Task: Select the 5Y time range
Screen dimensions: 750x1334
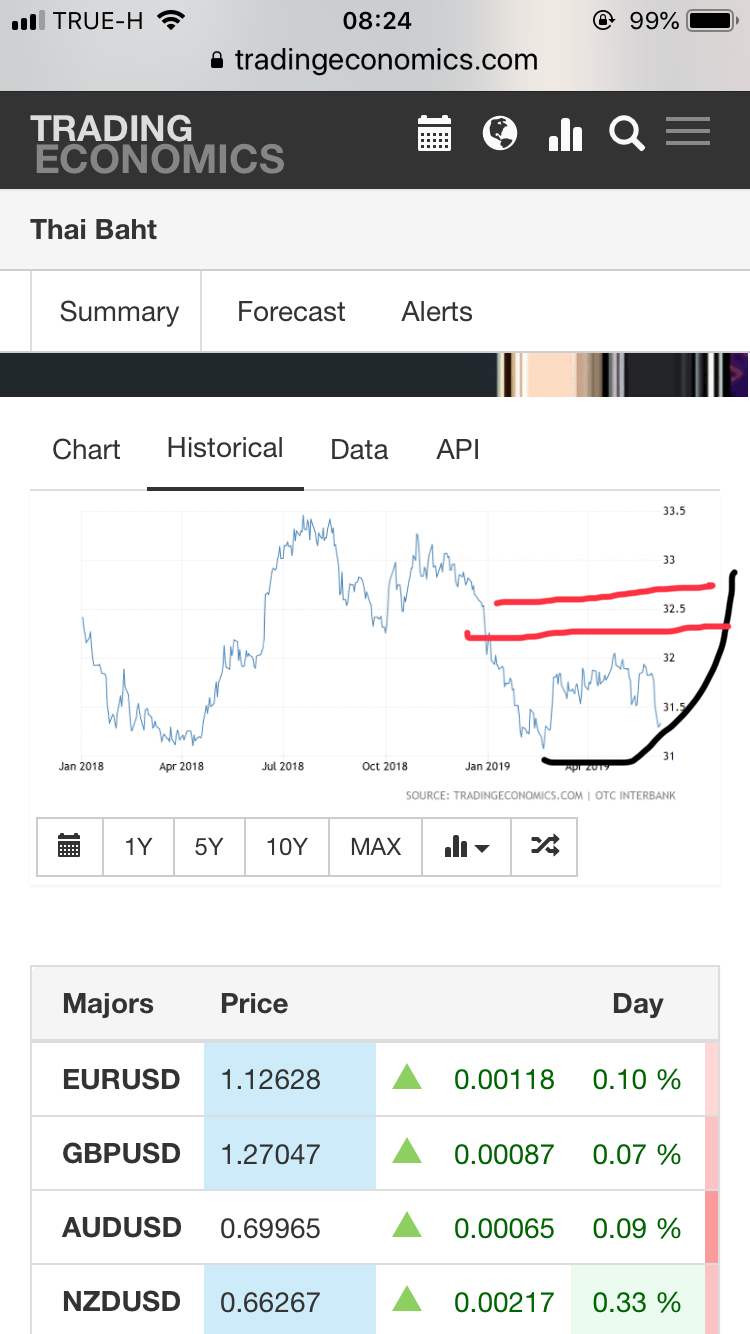Action: (x=208, y=847)
